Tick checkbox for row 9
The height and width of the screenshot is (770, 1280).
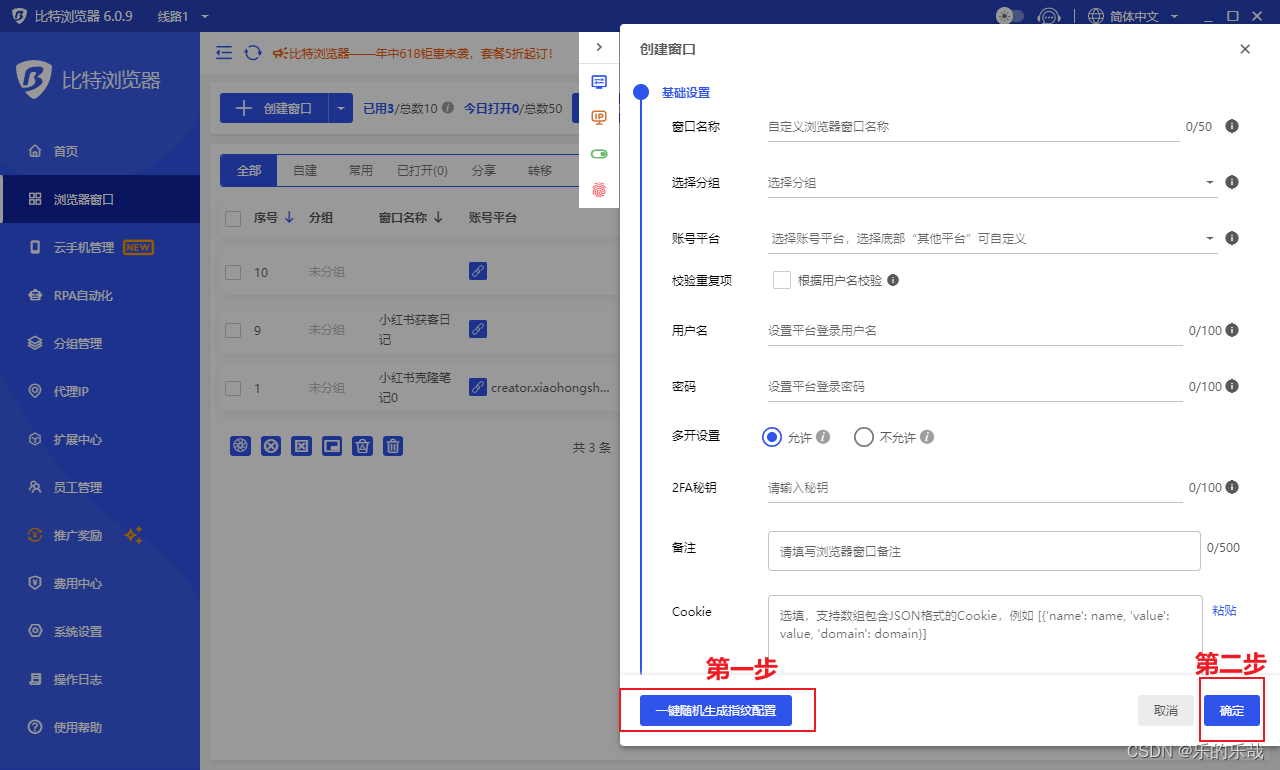coord(233,330)
